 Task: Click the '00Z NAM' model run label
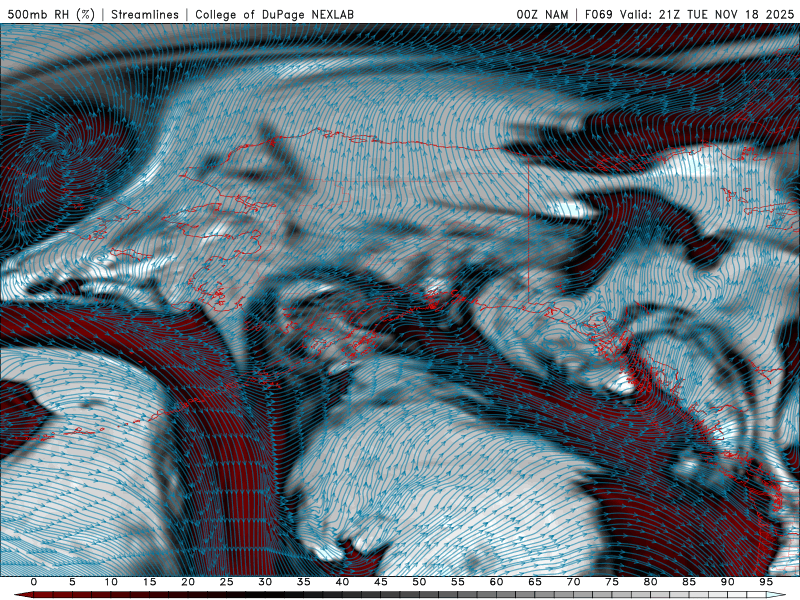[542, 14]
